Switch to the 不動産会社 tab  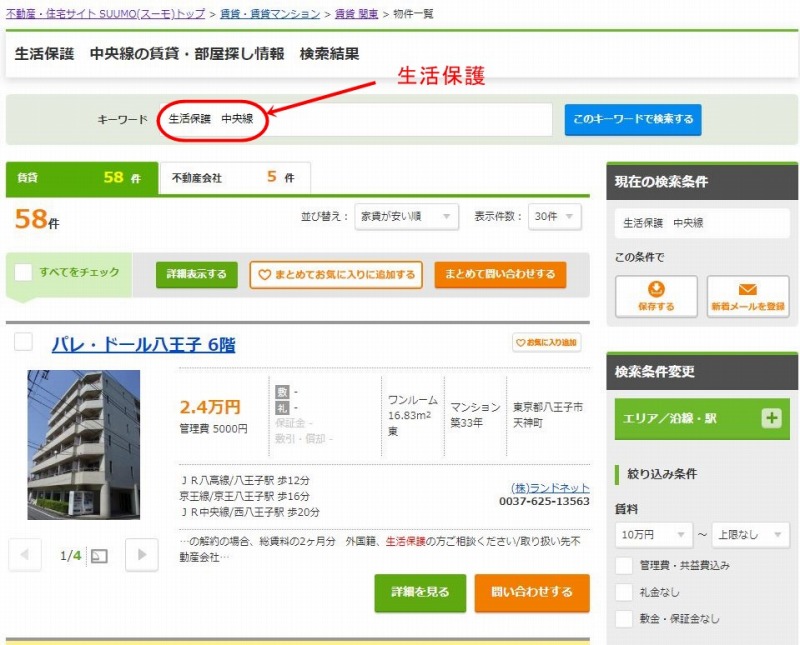click(233, 178)
